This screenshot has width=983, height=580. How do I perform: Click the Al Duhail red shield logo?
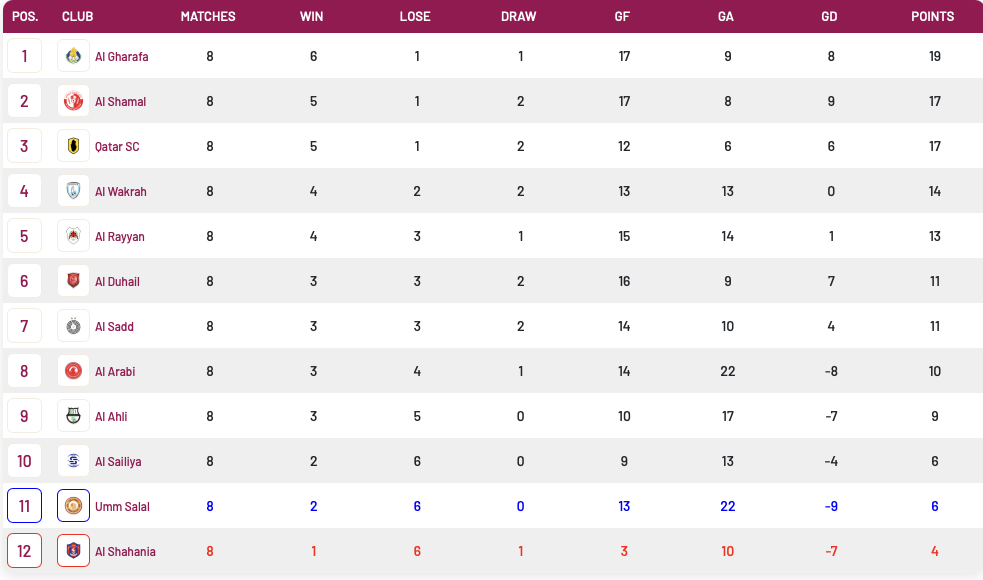click(x=73, y=281)
